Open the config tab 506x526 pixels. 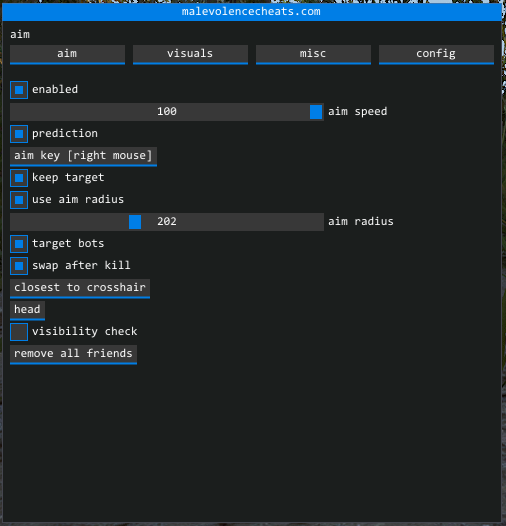436,54
